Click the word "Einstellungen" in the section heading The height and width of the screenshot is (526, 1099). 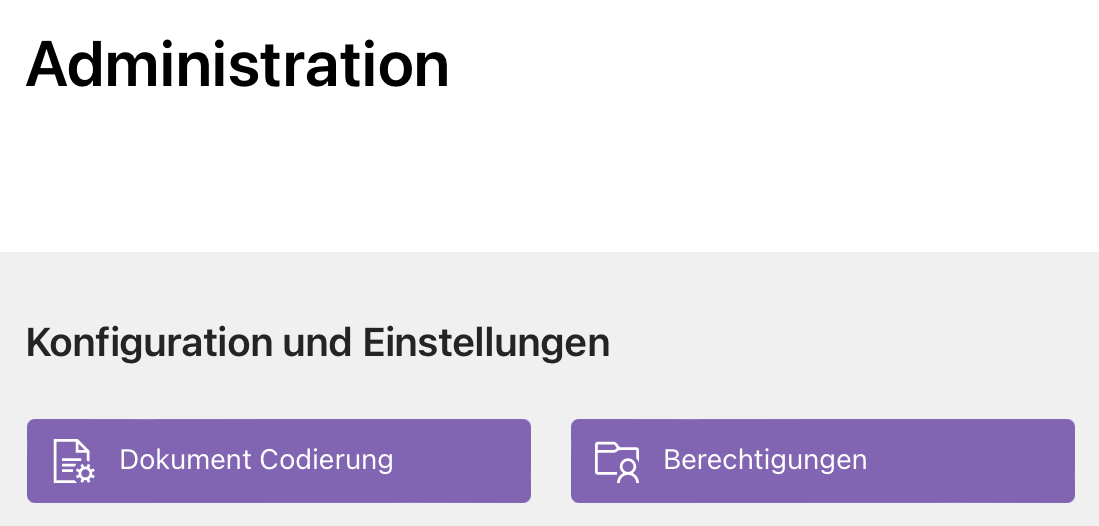tap(486, 344)
